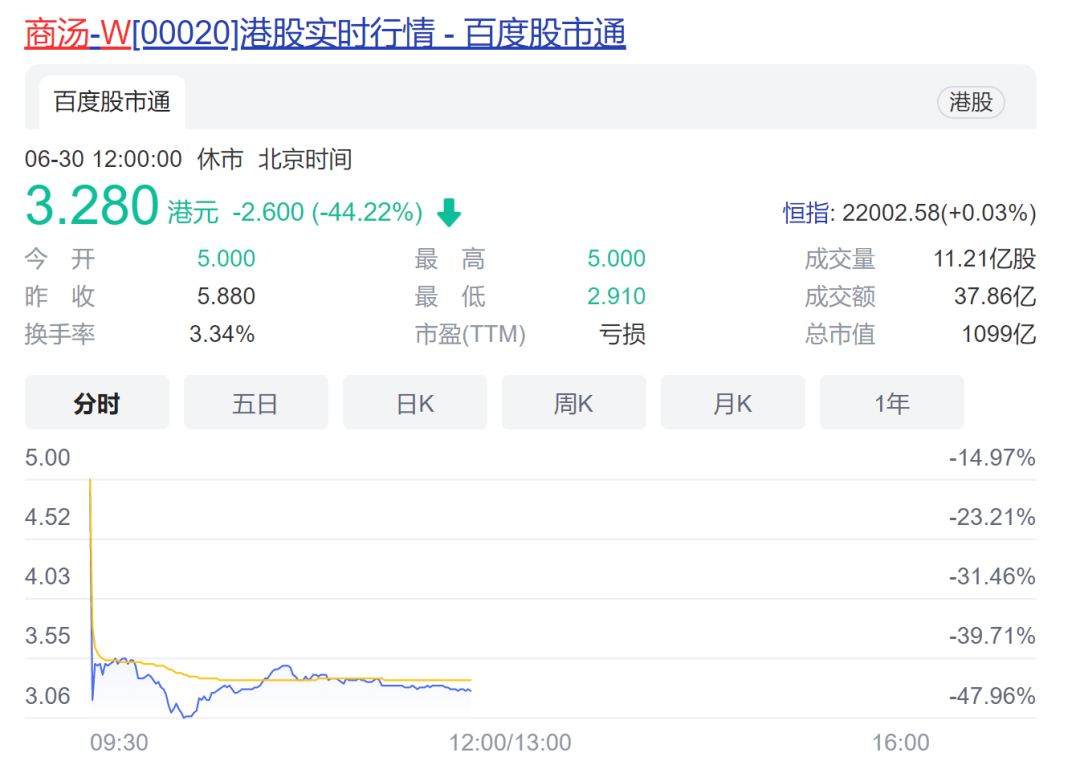This screenshot has height=765, width=1080.
Task: Switch to the 五日 chart view
Action: pyautogui.click(x=256, y=403)
